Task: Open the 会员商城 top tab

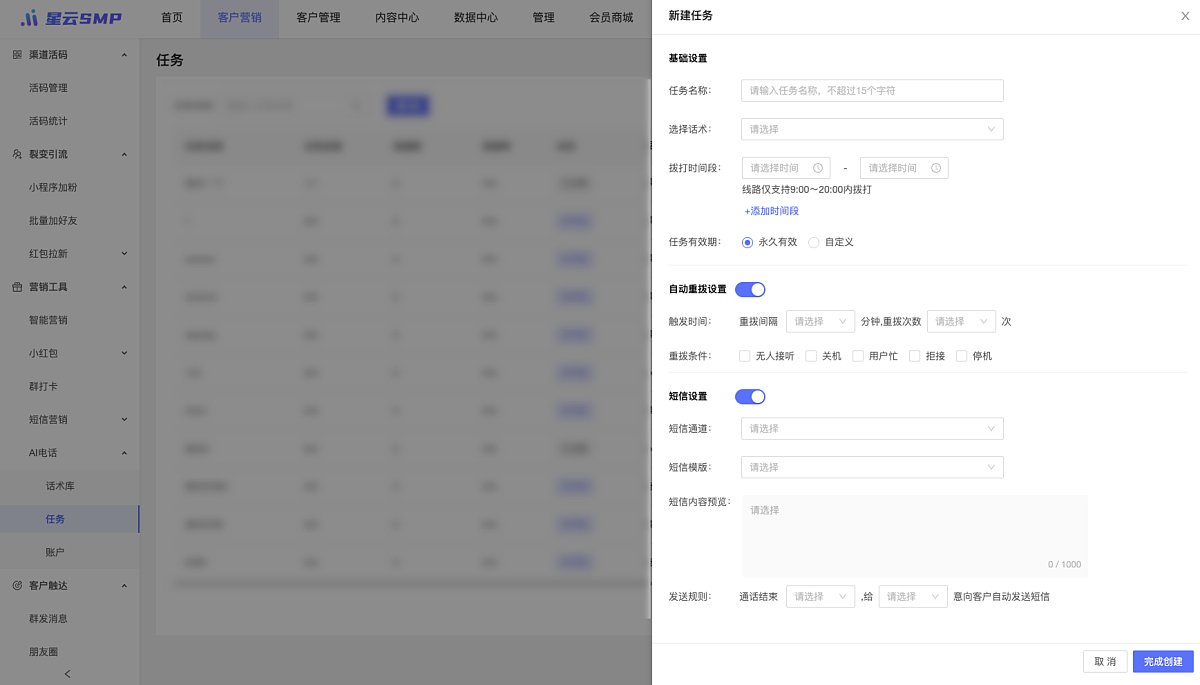Action: coord(611,18)
